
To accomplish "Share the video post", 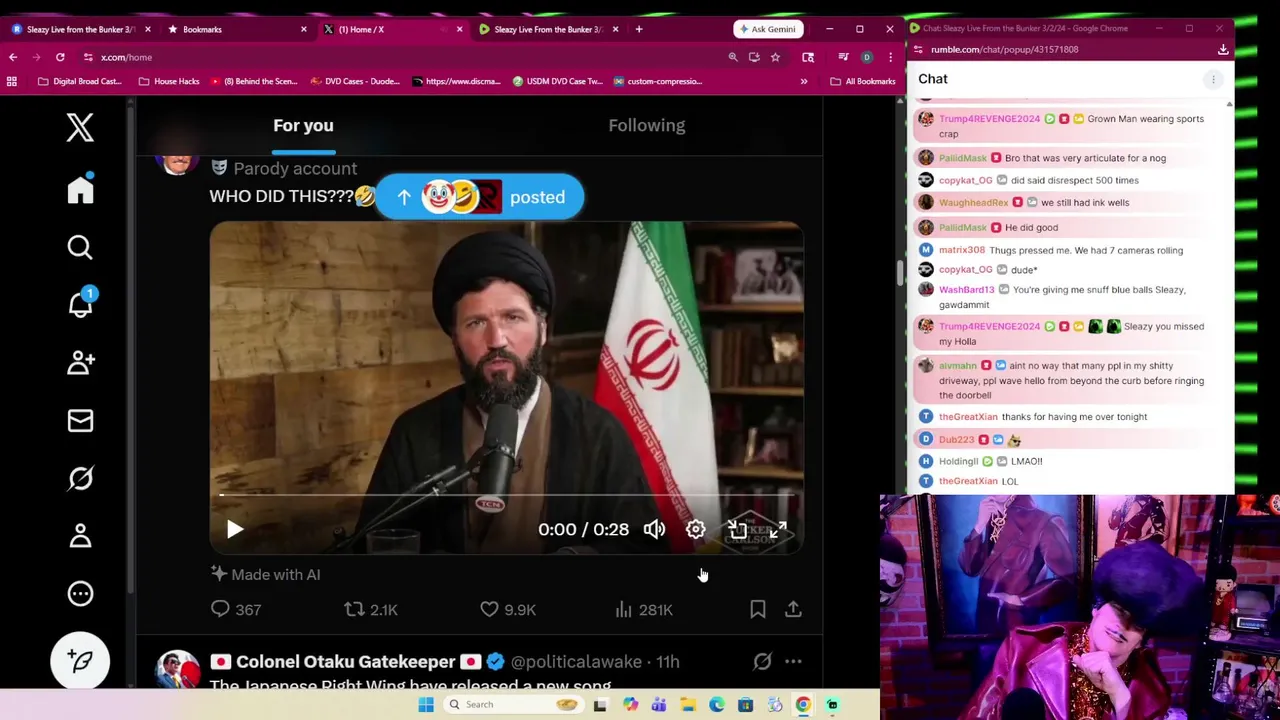I will pyautogui.click(x=793, y=609).
